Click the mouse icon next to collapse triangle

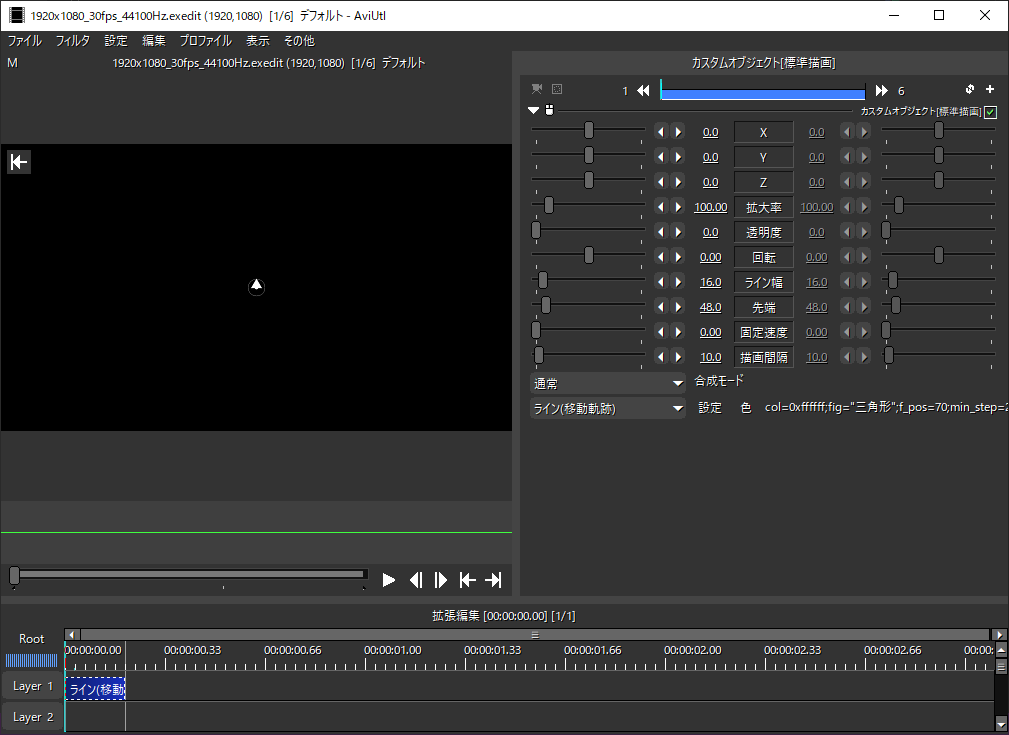coord(549,110)
